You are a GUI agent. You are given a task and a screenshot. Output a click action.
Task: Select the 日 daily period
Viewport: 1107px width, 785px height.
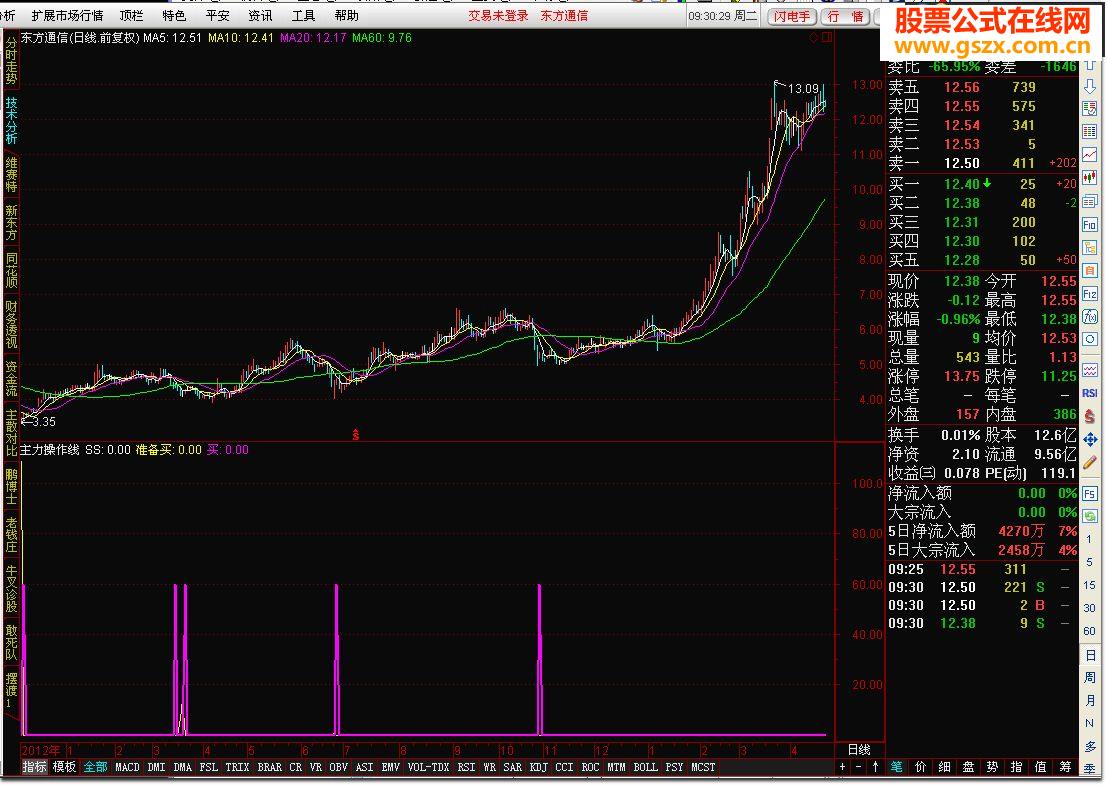1089,654
